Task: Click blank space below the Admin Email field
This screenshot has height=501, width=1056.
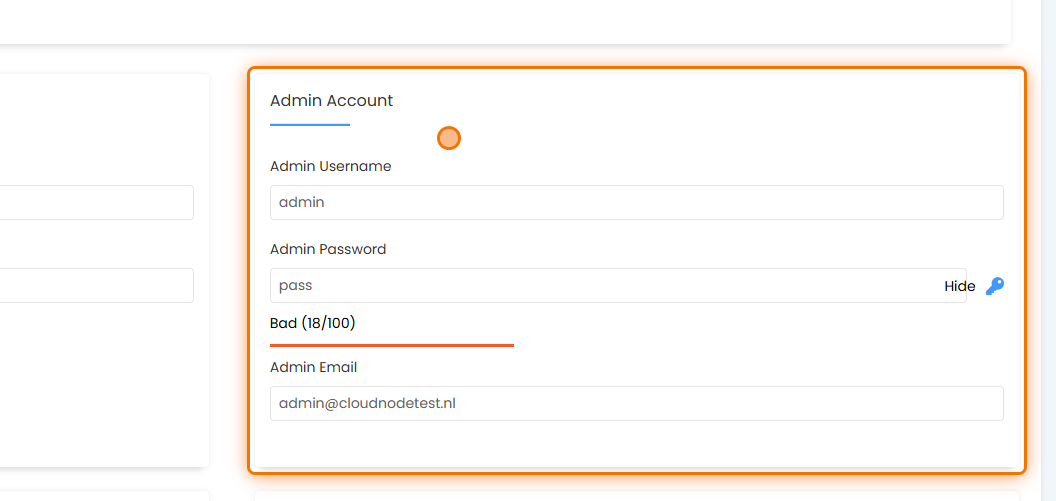Action: click(636, 443)
